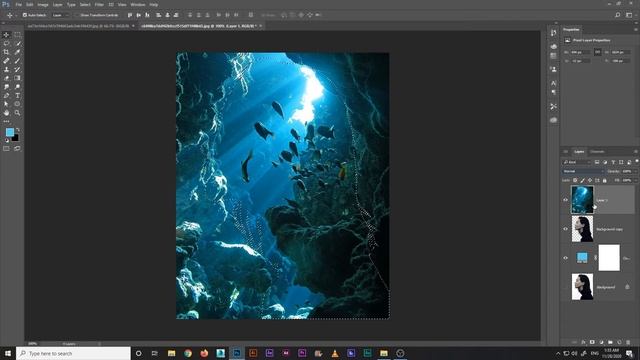Select the Rectangular Marquee tool
The image size is (640, 360).
point(17,35)
